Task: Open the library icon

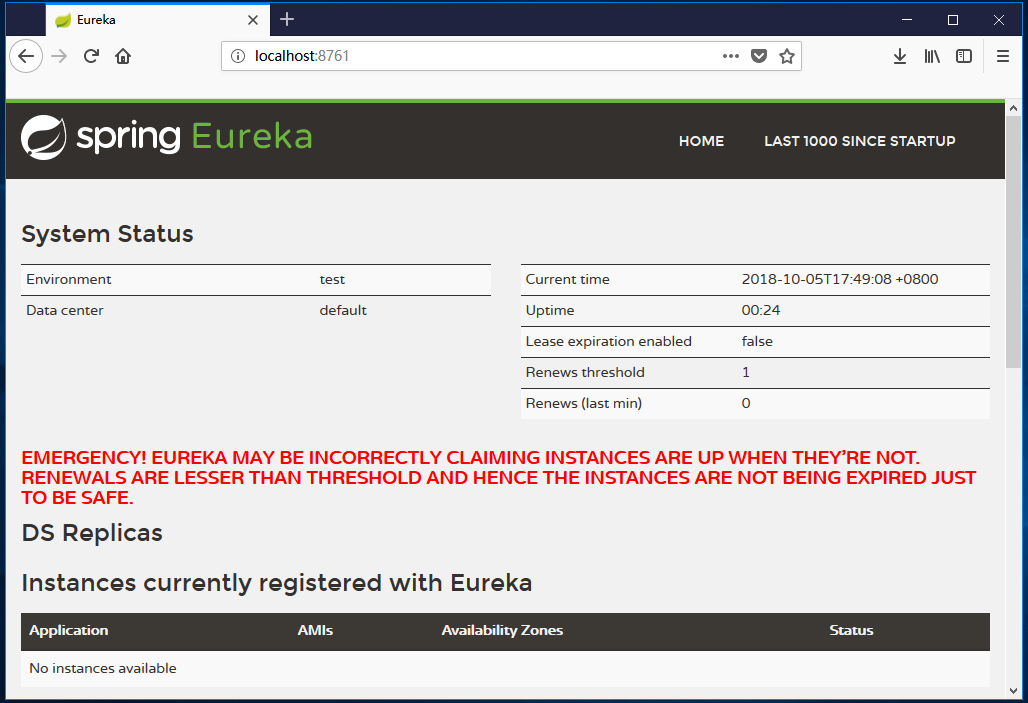Action: [x=932, y=56]
